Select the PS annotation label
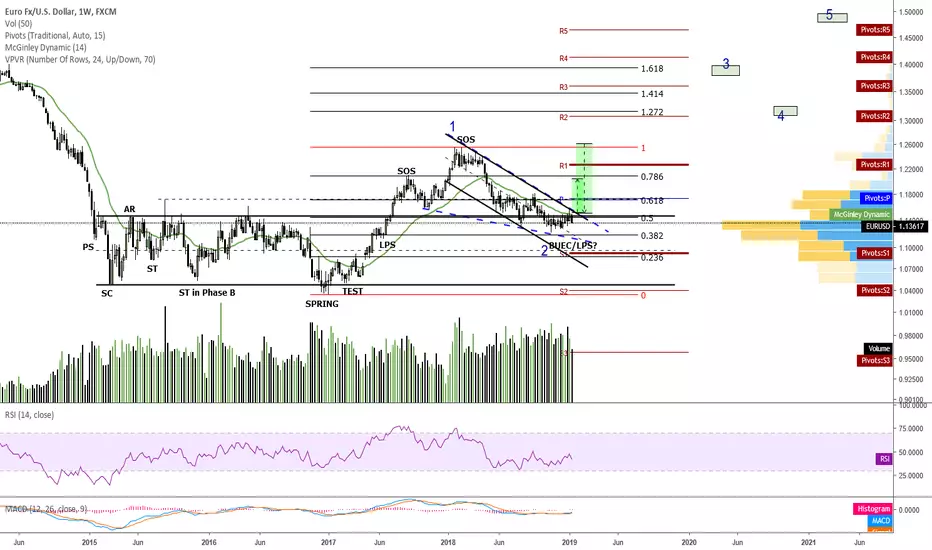 (88, 247)
